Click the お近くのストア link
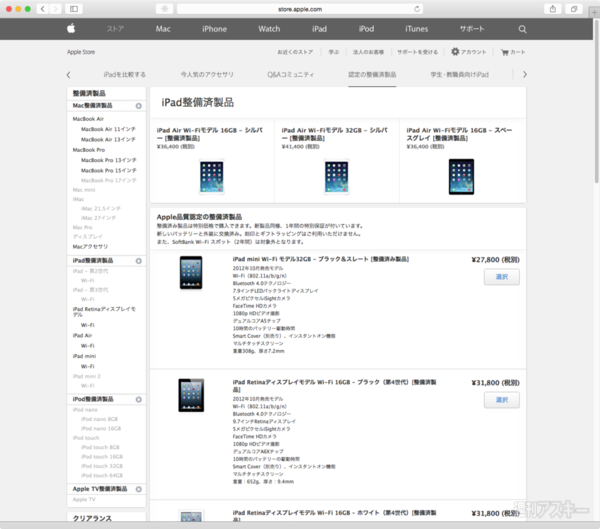Screen dimensions: 600x529 tap(295, 52)
